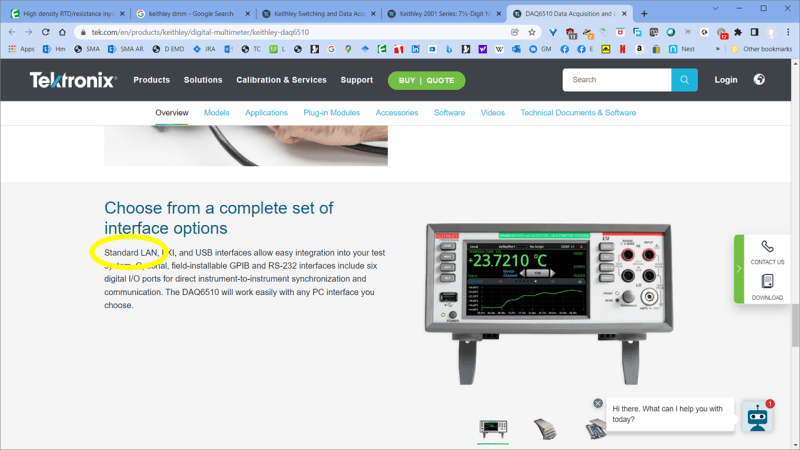Close the DAQ6510 Data Acquisition tab
Viewport: 800px width, 450px height.
[624, 14]
